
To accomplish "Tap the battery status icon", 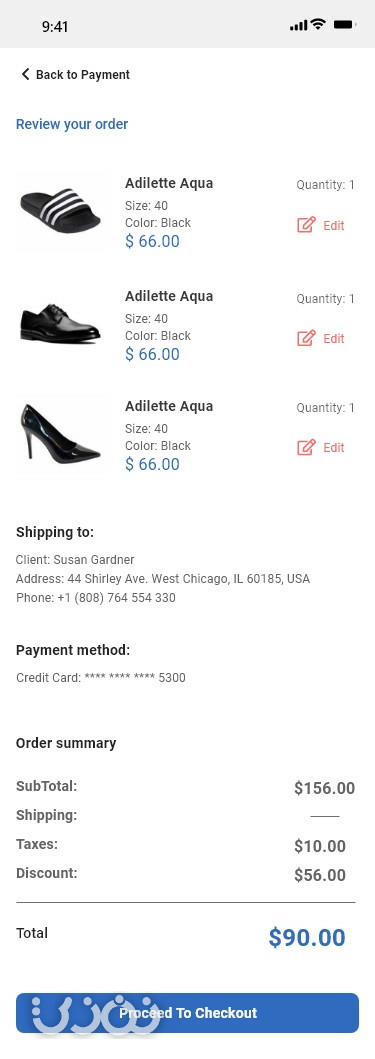I will click(344, 25).
